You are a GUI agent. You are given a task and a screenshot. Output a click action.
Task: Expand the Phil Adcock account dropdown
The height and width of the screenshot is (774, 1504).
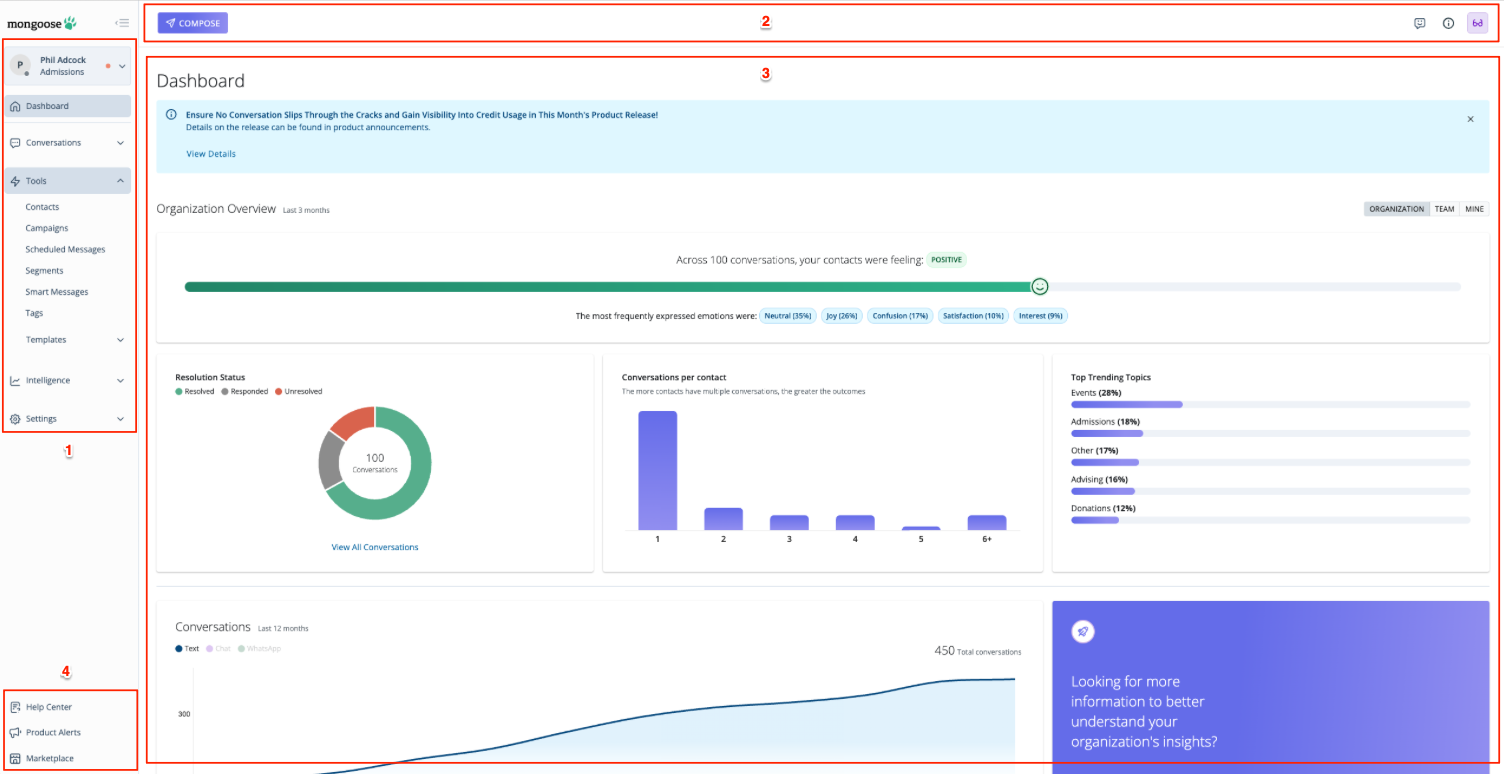pyautogui.click(x=121, y=66)
